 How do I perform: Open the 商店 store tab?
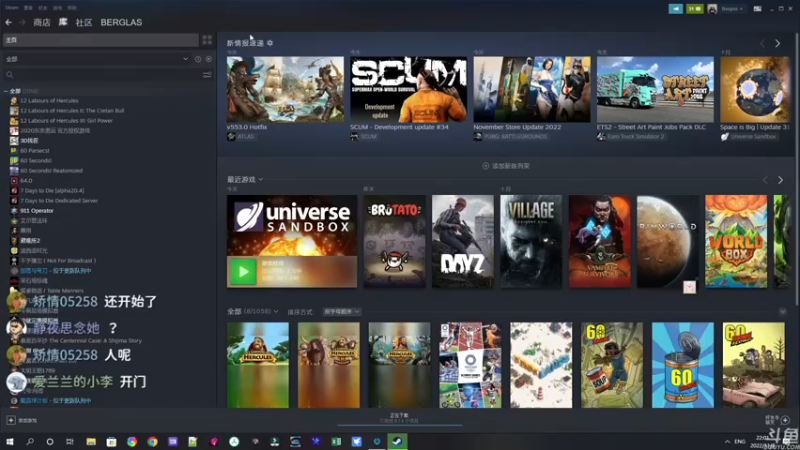(x=42, y=22)
